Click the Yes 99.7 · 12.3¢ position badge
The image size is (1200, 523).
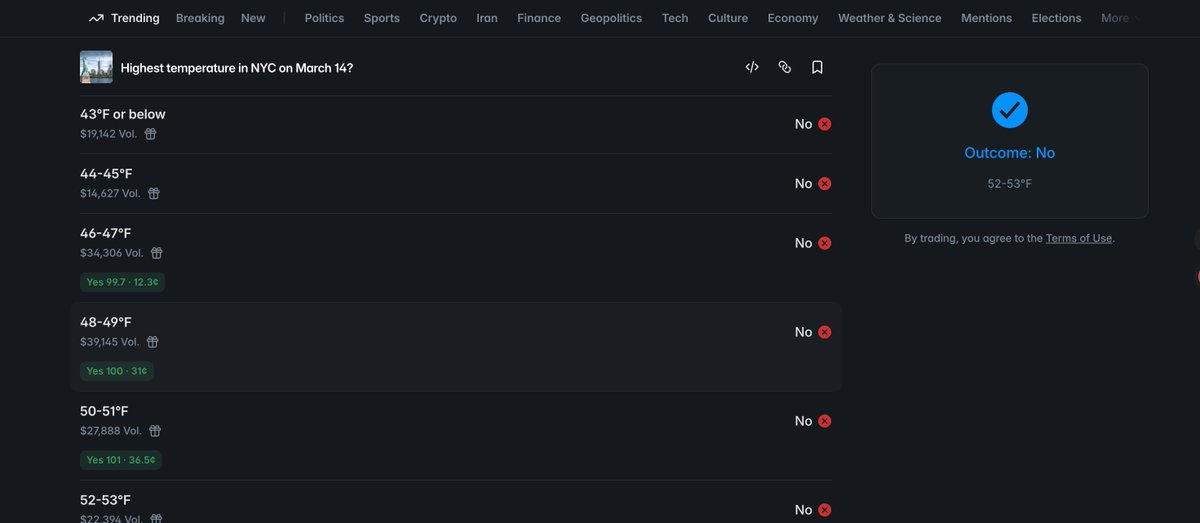[122, 282]
